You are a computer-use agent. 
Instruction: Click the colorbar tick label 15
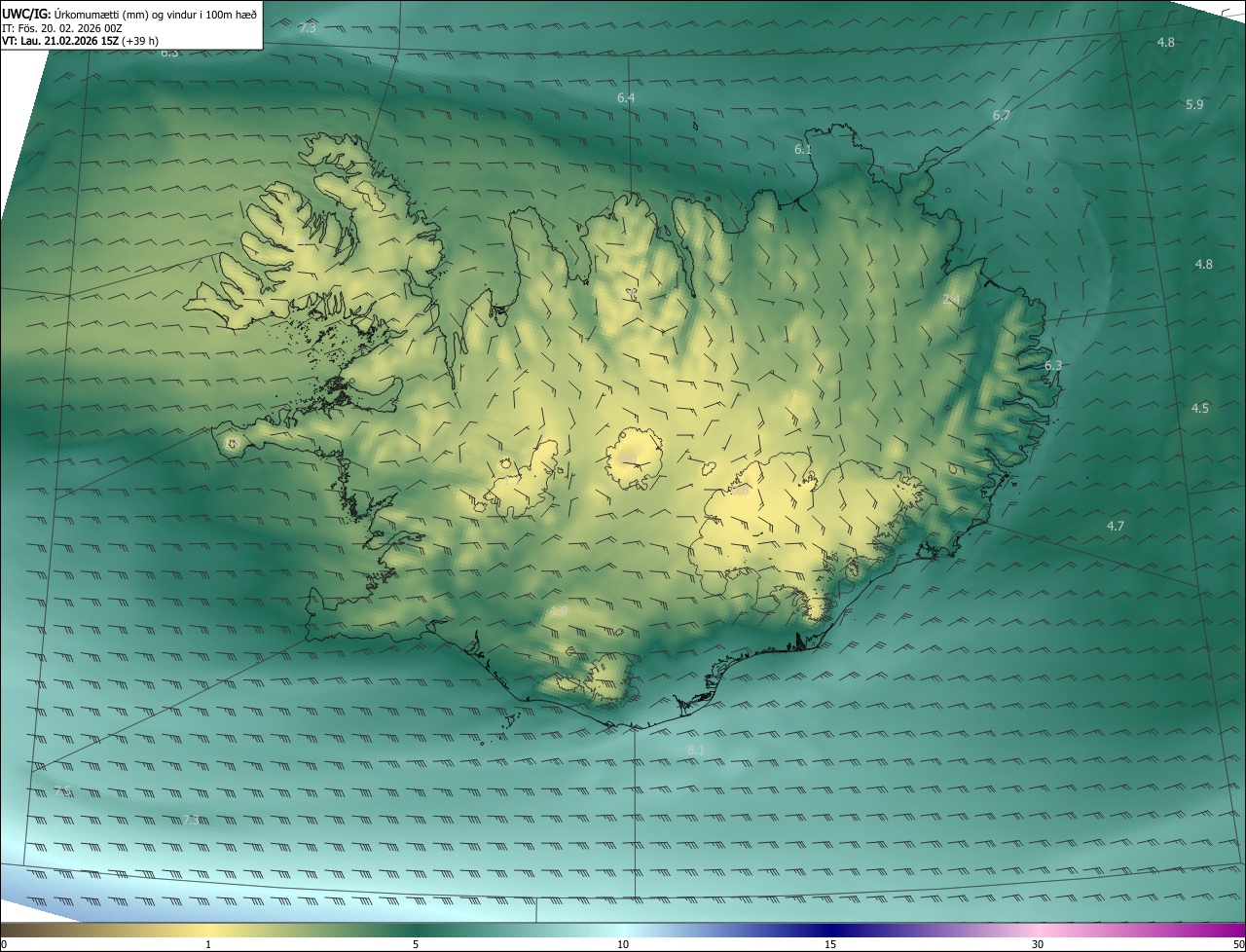click(x=830, y=944)
